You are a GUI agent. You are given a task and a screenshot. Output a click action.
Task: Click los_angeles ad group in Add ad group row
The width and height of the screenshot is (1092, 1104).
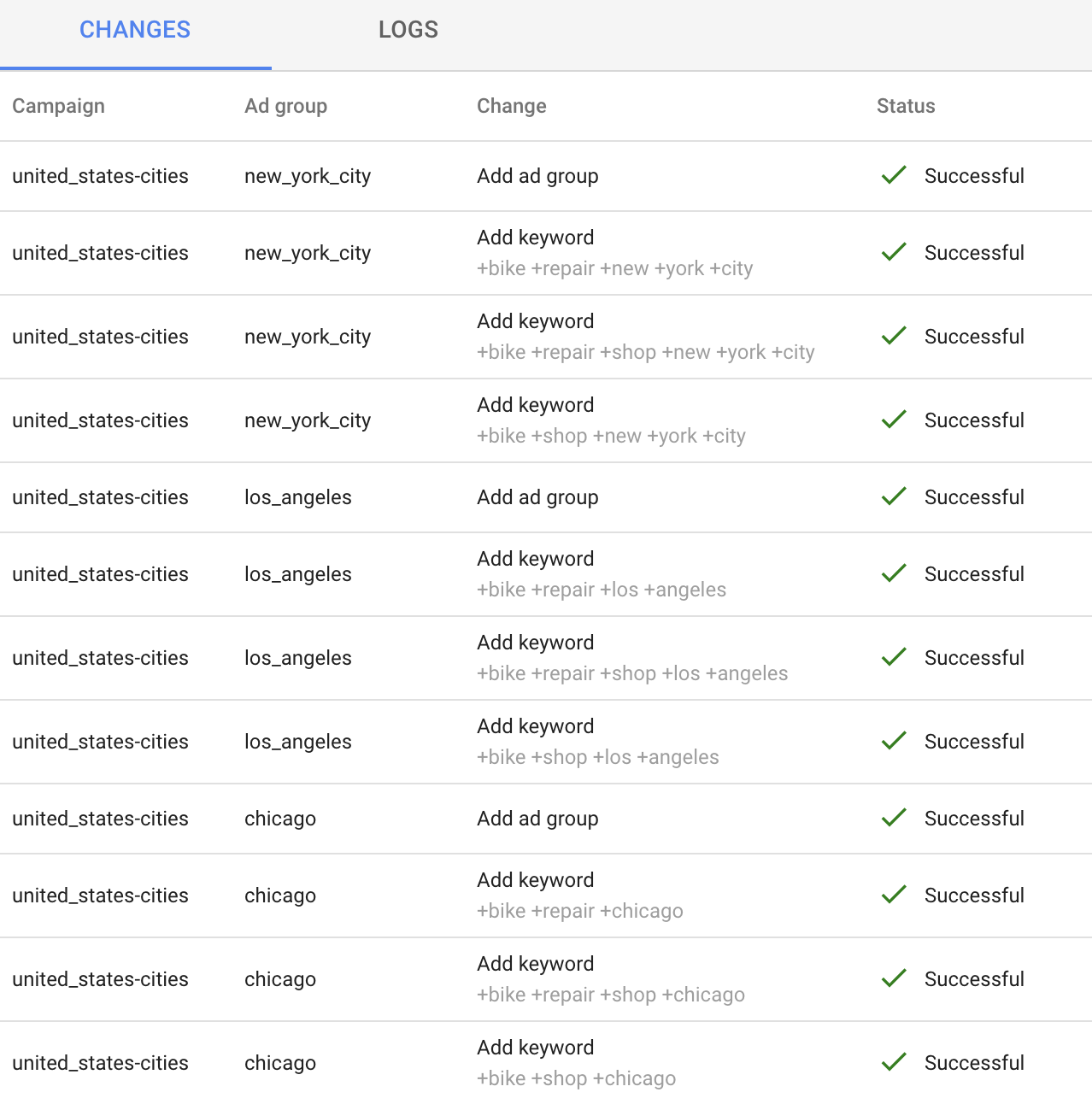click(297, 497)
